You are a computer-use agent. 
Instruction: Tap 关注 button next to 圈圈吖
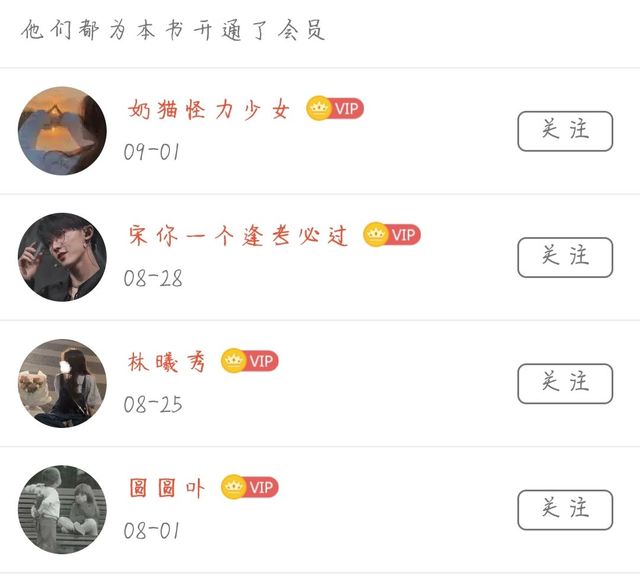[x=565, y=509]
